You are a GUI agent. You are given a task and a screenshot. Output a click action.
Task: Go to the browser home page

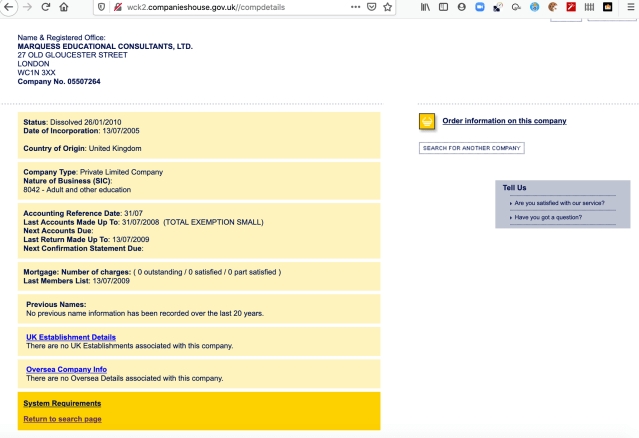pos(64,7)
